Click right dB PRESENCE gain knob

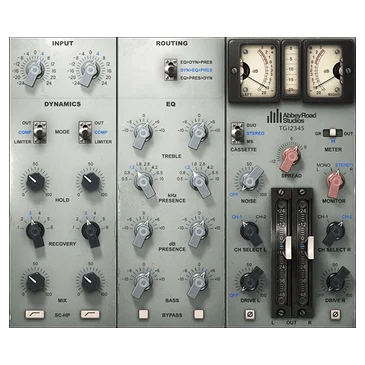(x=198, y=232)
